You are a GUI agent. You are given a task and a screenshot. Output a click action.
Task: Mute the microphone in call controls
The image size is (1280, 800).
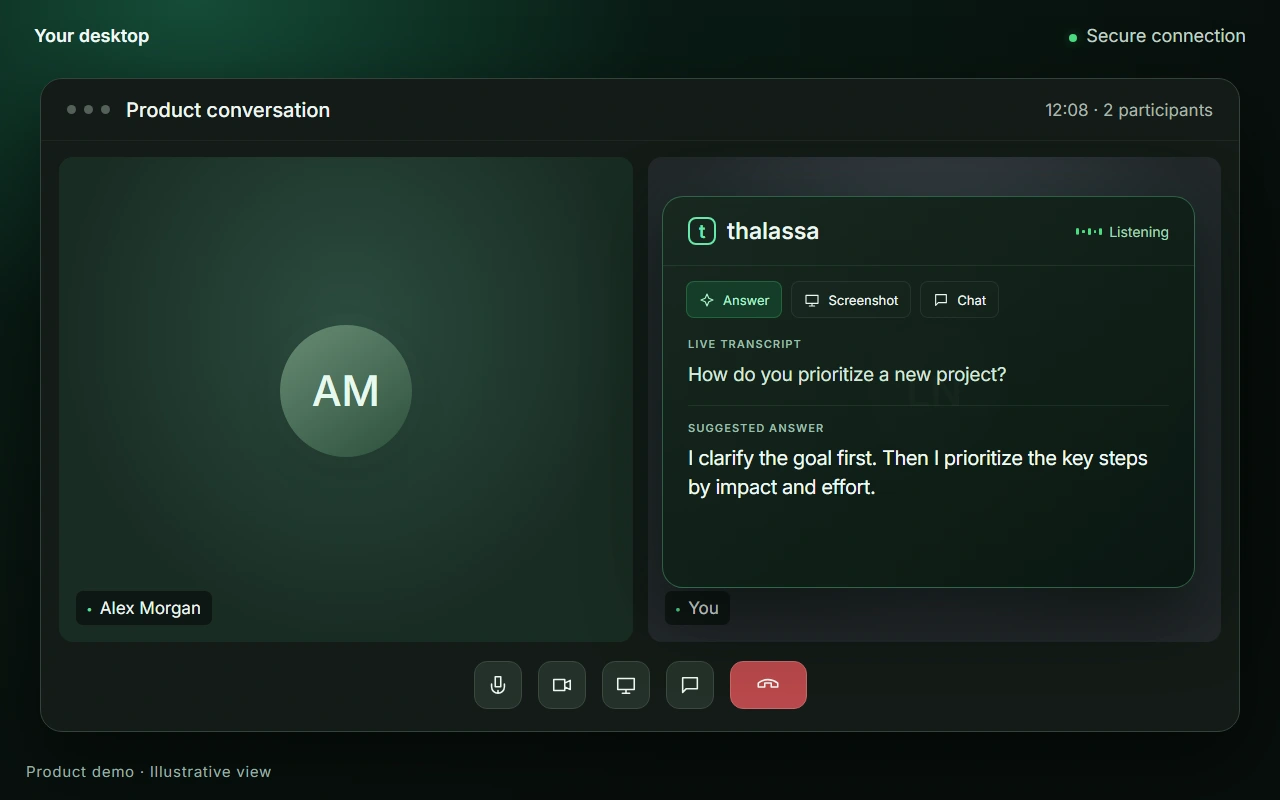498,685
